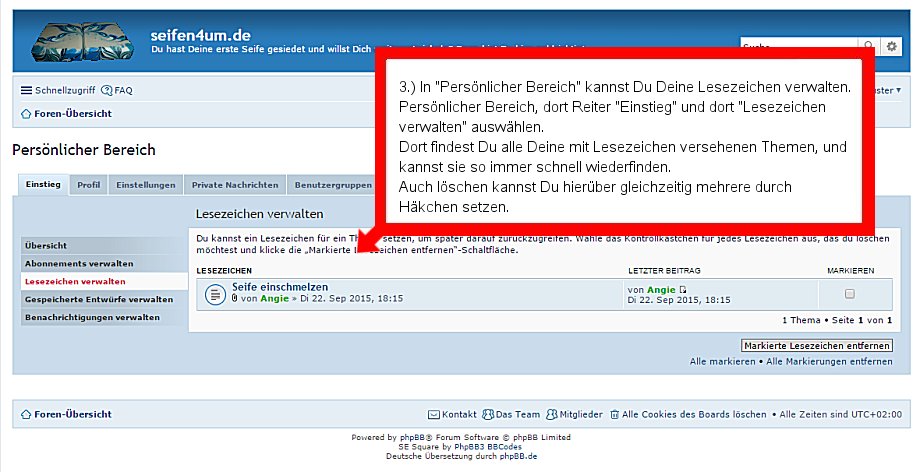The width and height of the screenshot is (920, 472).
Task: Click the FAQ question mark icon
Action: pos(106,90)
